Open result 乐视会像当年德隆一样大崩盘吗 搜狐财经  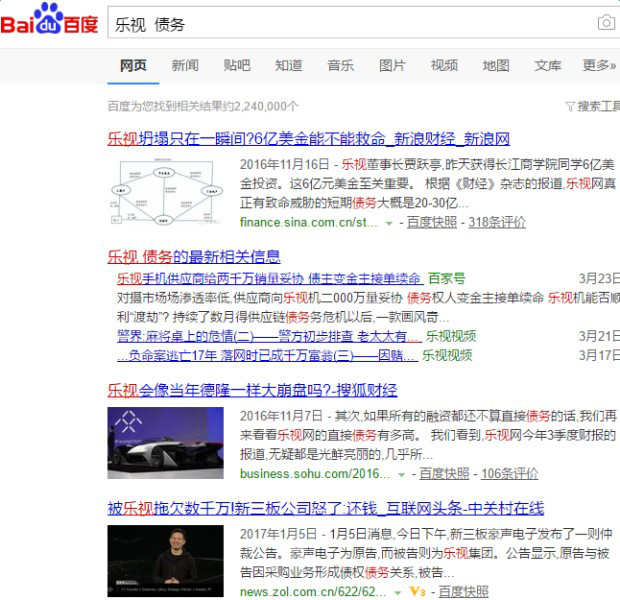(x=252, y=390)
